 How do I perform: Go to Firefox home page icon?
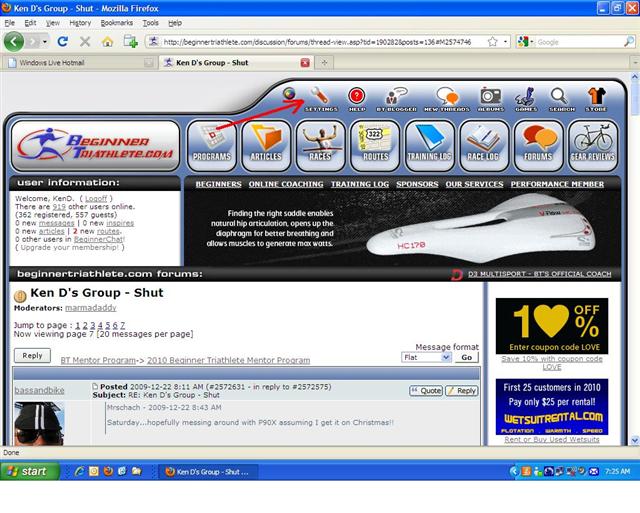[107, 42]
